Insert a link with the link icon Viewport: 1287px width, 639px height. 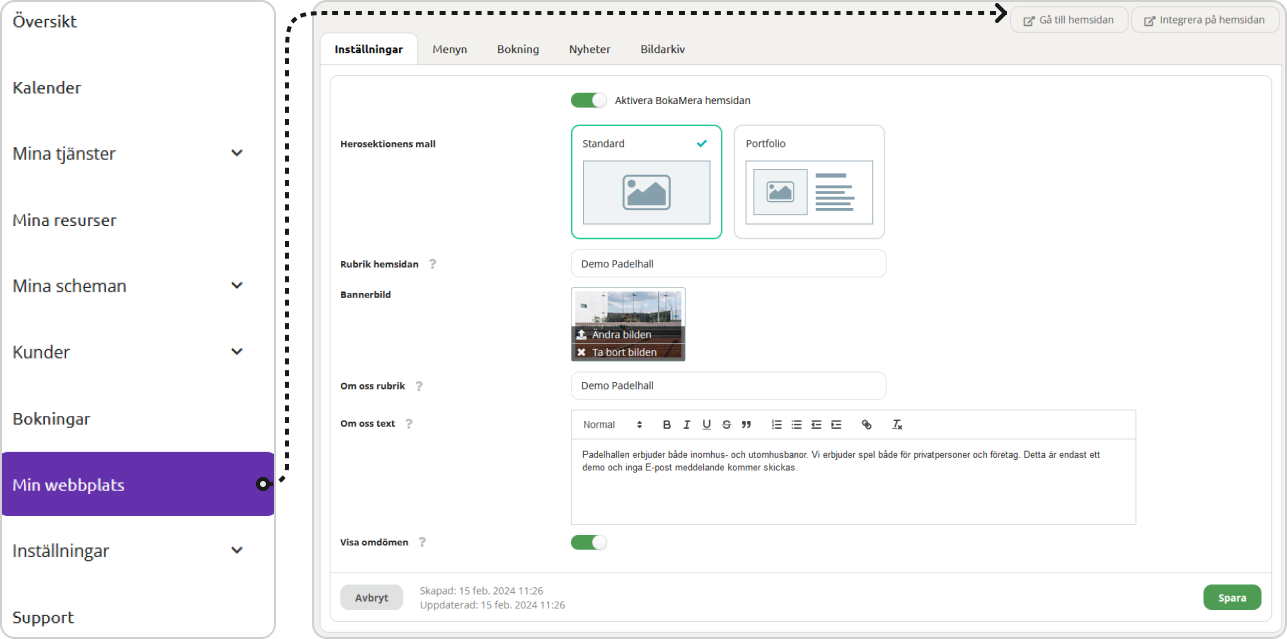866,425
